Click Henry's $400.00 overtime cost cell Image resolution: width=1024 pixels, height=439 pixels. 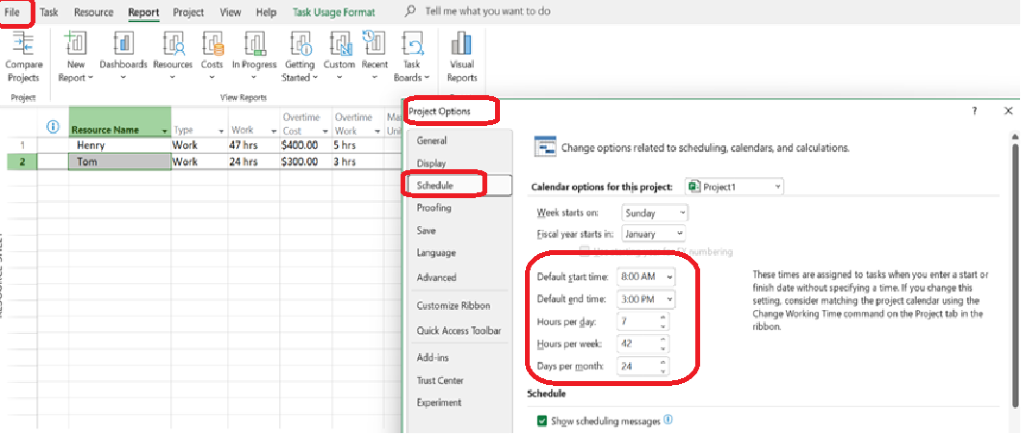pos(306,146)
